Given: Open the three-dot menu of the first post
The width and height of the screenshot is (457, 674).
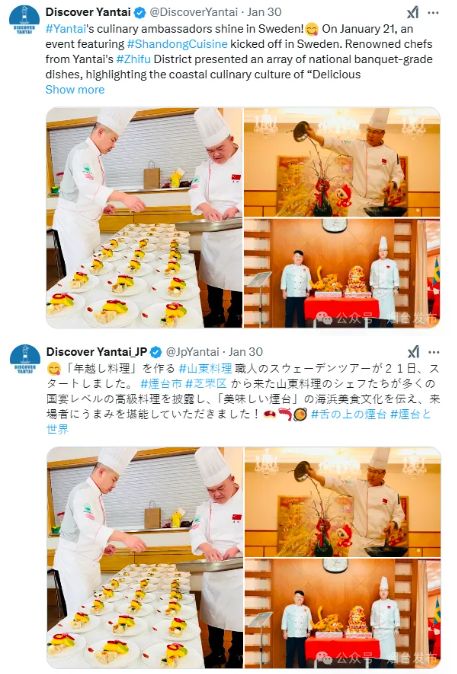Looking at the screenshot, I should pos(433,12).
